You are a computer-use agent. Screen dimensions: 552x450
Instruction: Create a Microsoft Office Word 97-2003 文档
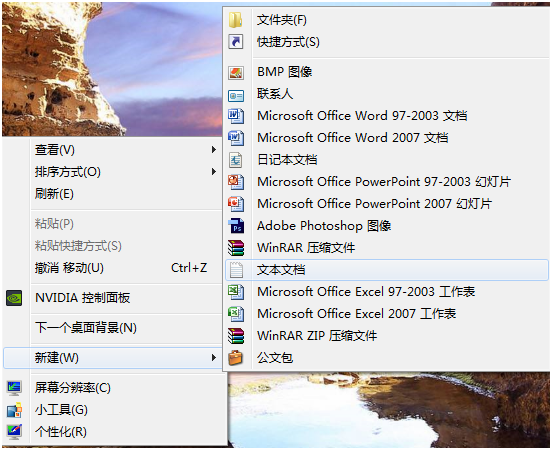387,116
